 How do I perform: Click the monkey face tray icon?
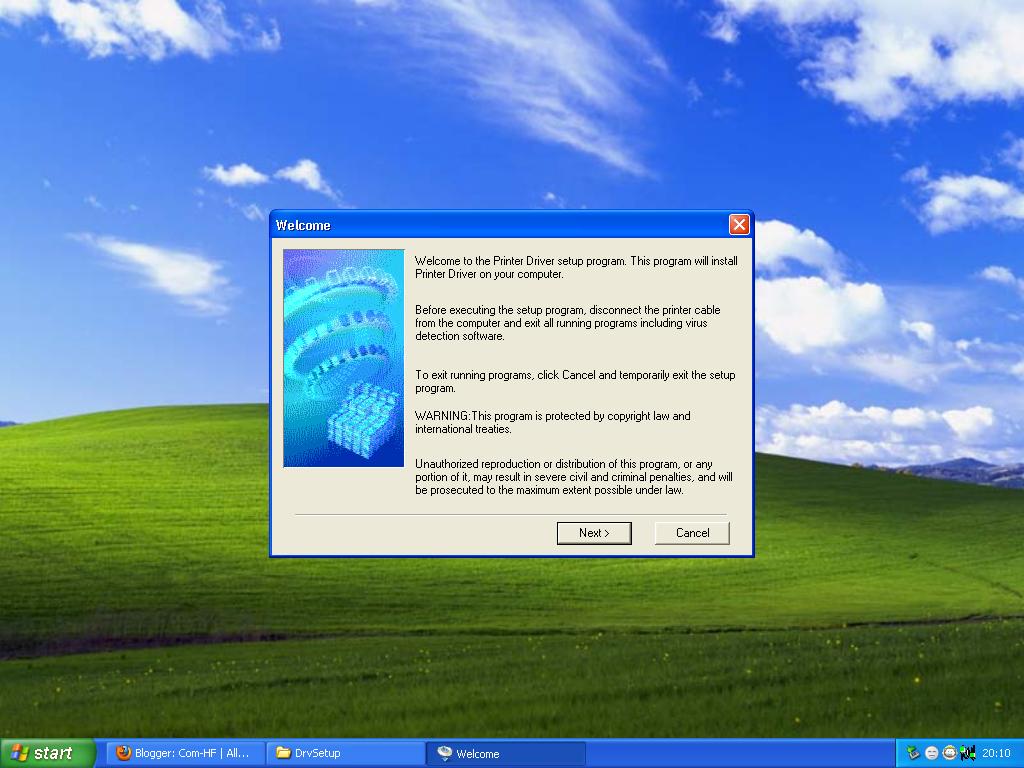click(950, 754)
